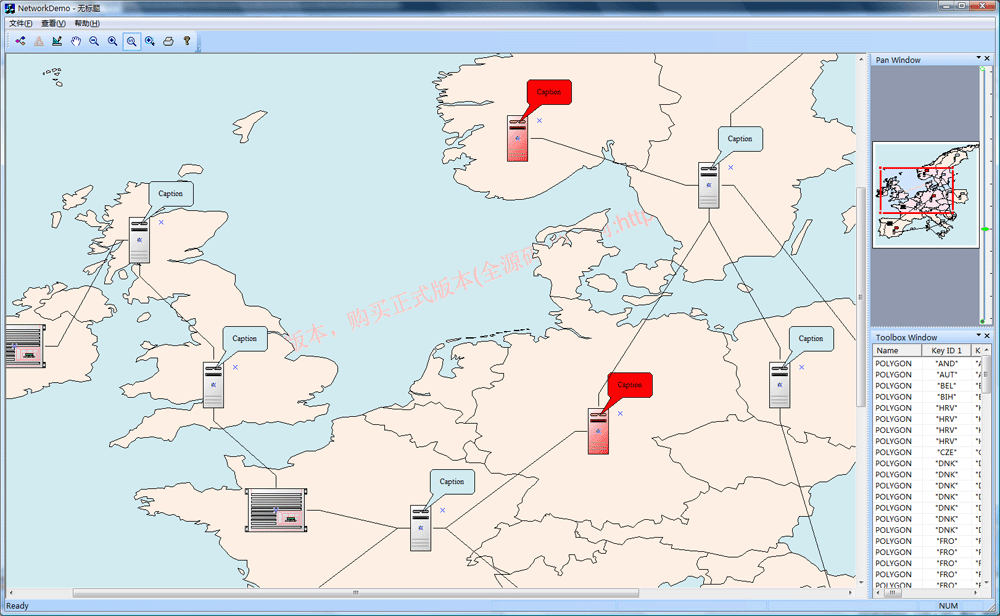Open the 查看(V) menu
The width and height of the screenshot is (1000, 616).
point(53,23)
